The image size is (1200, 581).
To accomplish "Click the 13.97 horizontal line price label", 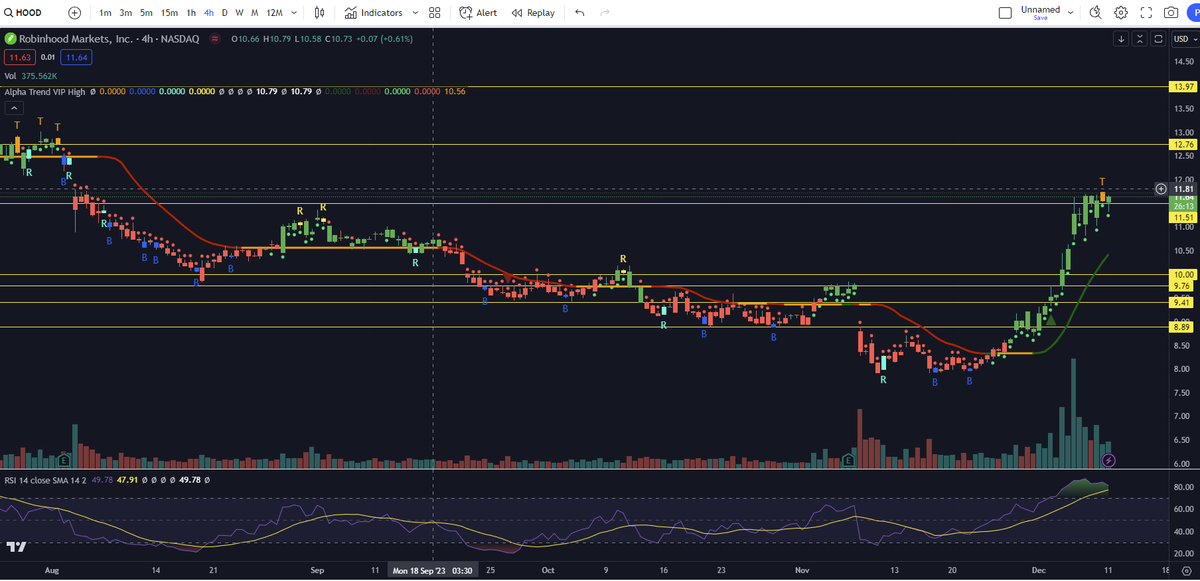I will [1184, 87].
